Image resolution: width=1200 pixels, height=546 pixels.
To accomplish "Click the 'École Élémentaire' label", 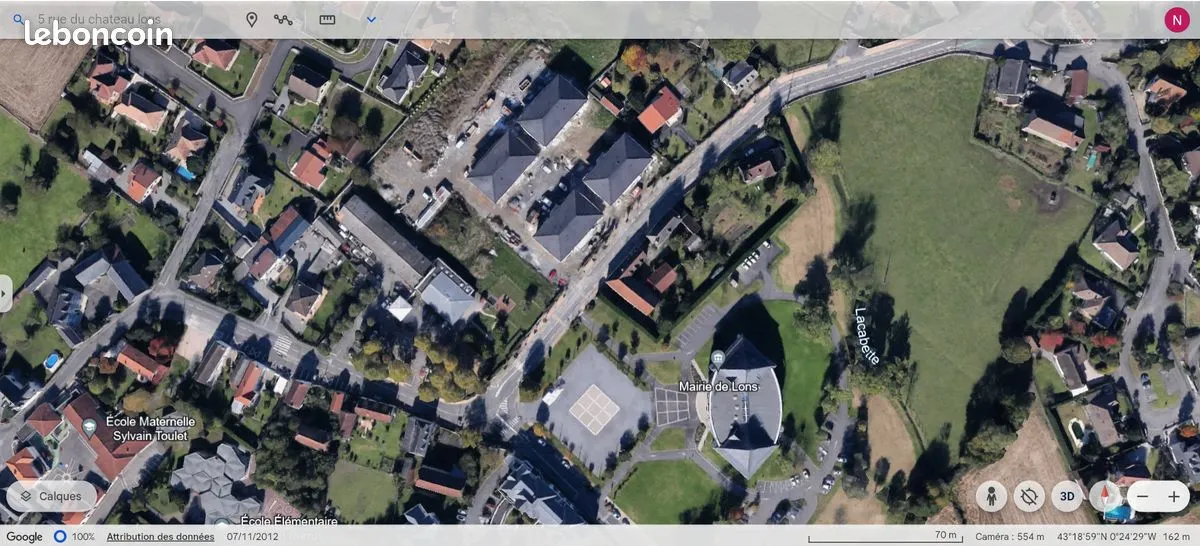I will tap(289, 521).
